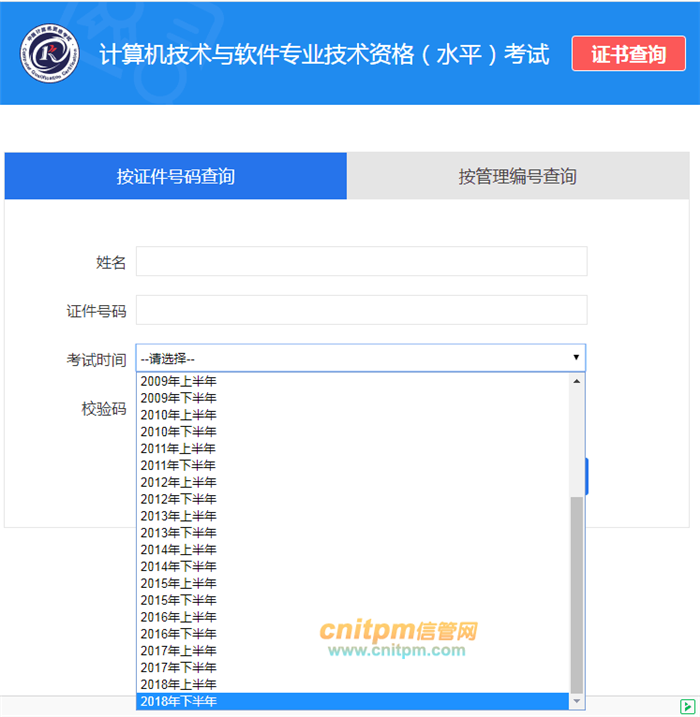Select 2018年上半年 option
Viewport: 700px width, 717px height.
point(180,684)
